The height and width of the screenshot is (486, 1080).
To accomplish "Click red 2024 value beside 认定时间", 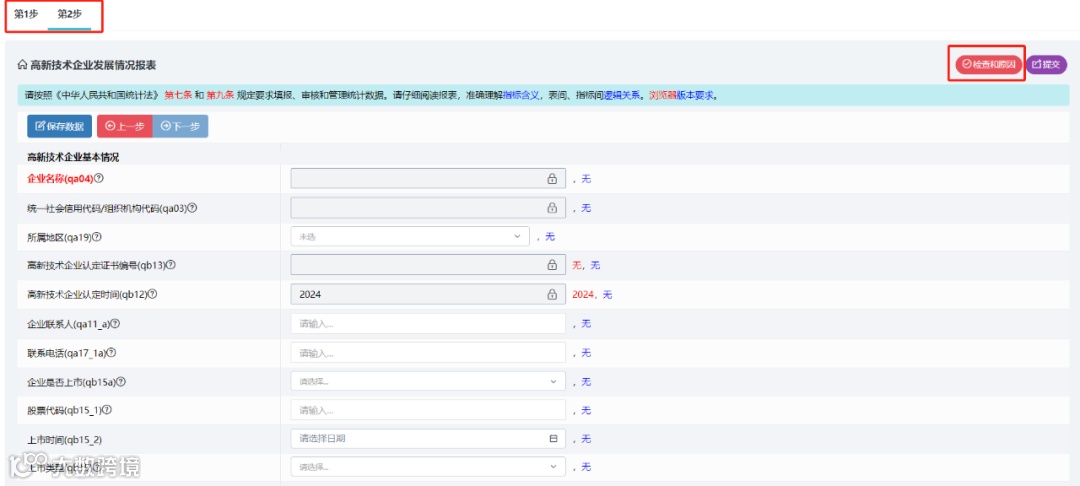I will point(583,295).
